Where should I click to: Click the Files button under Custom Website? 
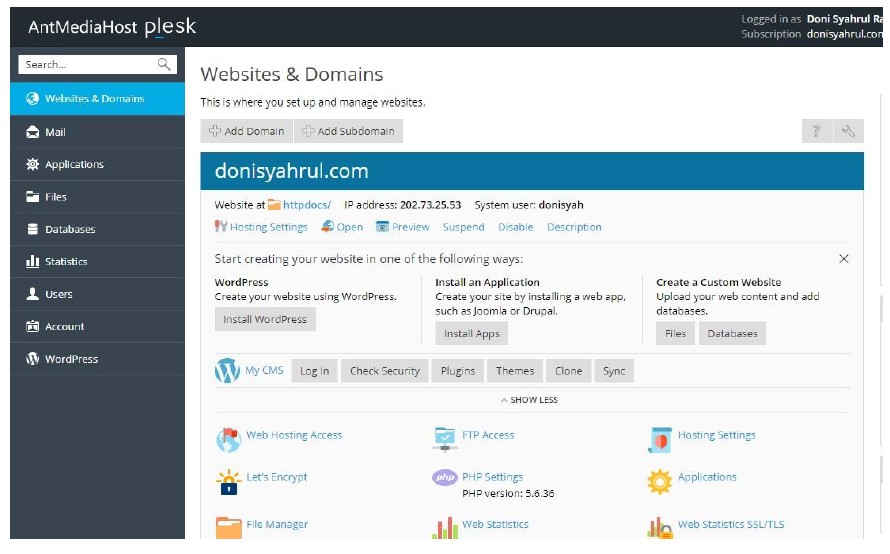[675, 334]
